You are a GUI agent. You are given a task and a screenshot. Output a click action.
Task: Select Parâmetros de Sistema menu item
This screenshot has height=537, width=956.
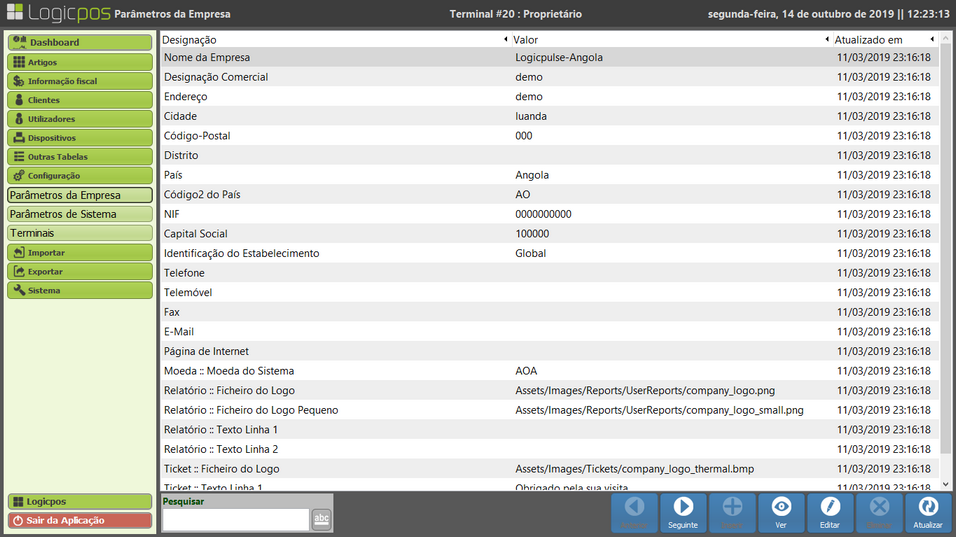pyautogui.click(x=80, y=214)
